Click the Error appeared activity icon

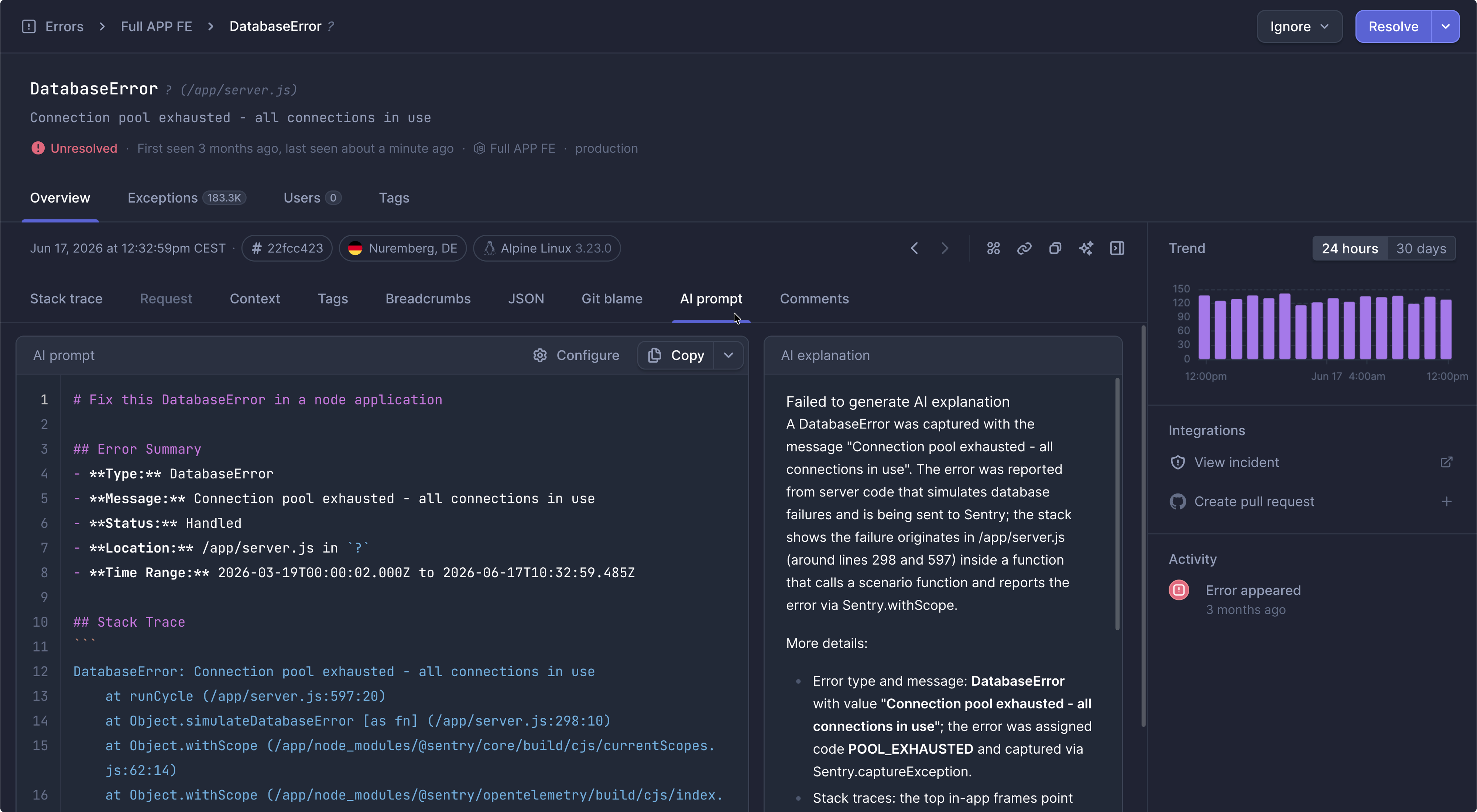tap(1179, 590)
